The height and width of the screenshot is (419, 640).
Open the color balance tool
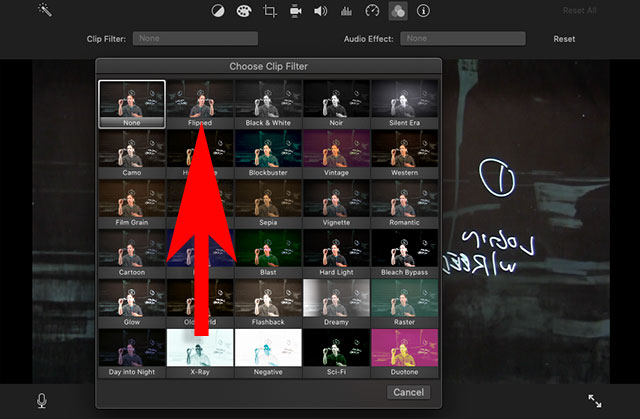tap(218, 11)
